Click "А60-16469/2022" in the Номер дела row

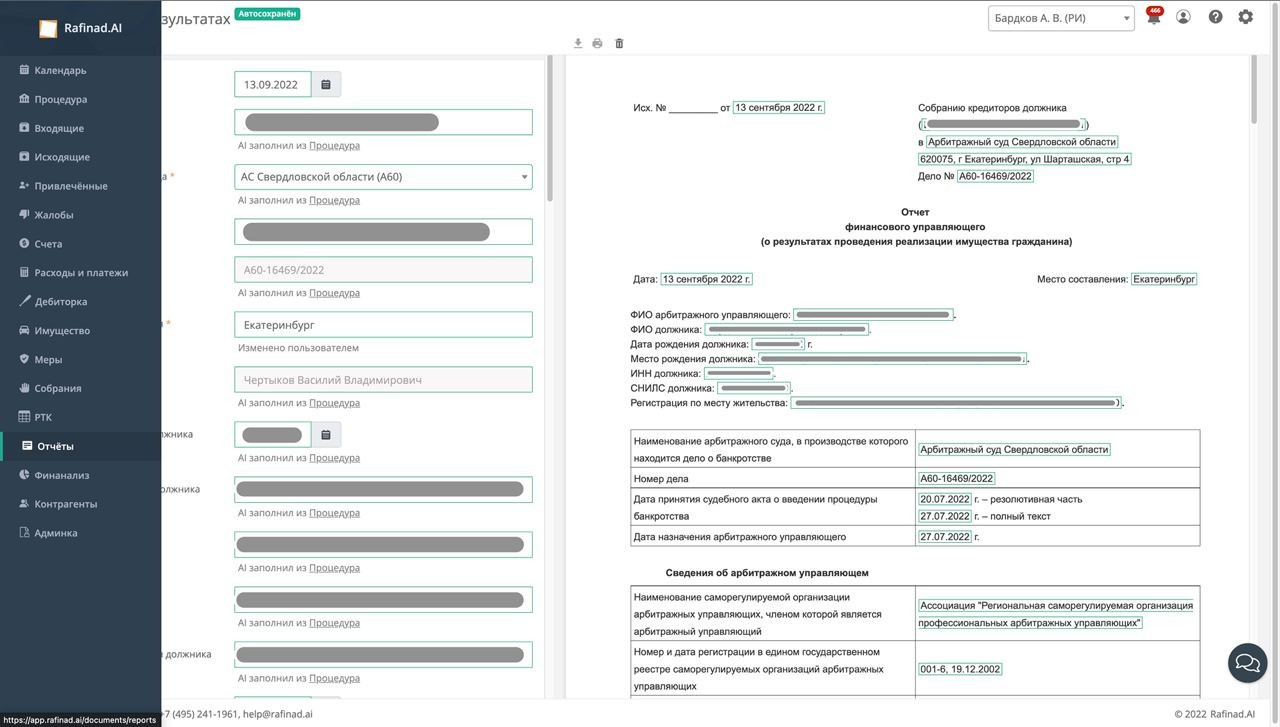[956, 479]
